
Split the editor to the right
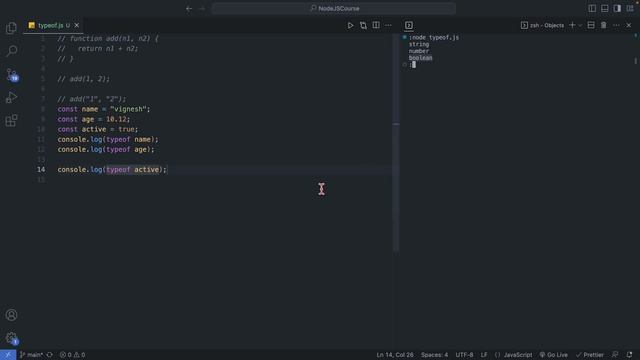pyautogui.click(x=376, y=25)
